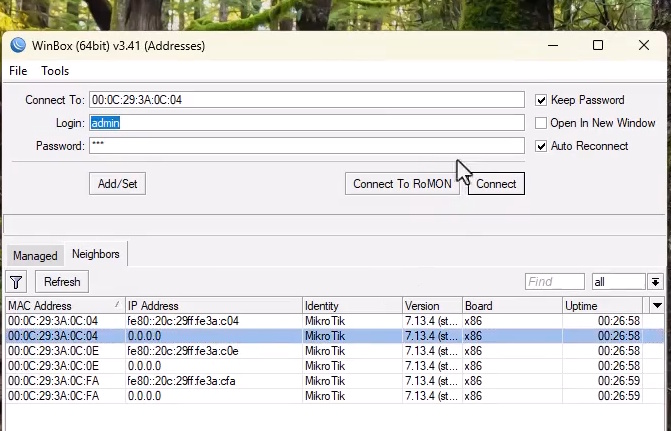671x431 pixels.
Task: Sort by Identity column header
Action: 352,306
